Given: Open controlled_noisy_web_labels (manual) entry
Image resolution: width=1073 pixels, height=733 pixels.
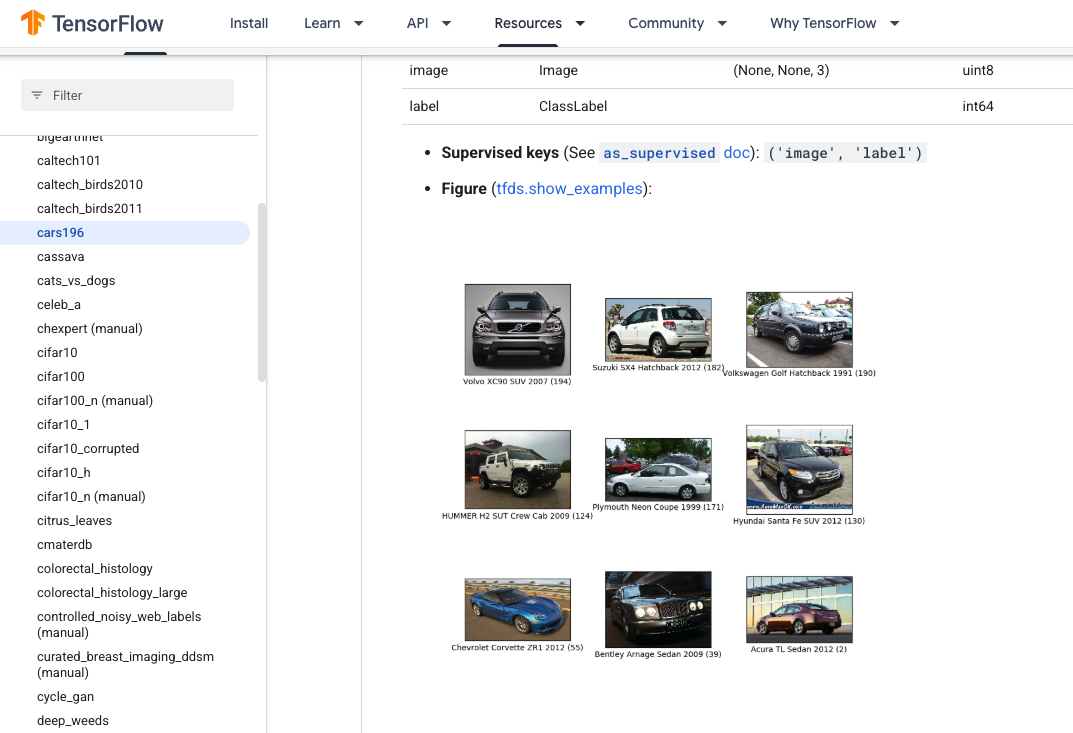Looking at the screenshot, I should [119, 624].
